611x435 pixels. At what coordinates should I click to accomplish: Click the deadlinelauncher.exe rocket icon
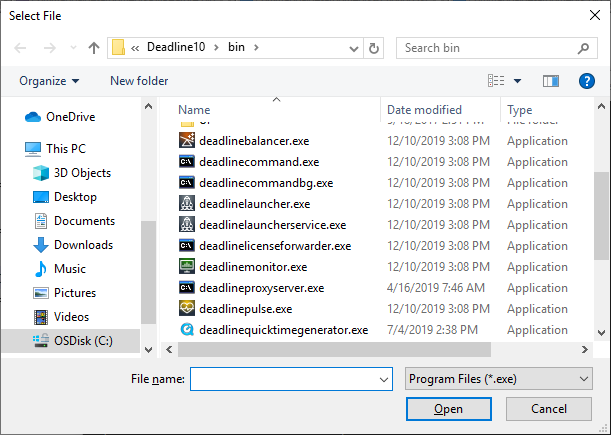187,203
